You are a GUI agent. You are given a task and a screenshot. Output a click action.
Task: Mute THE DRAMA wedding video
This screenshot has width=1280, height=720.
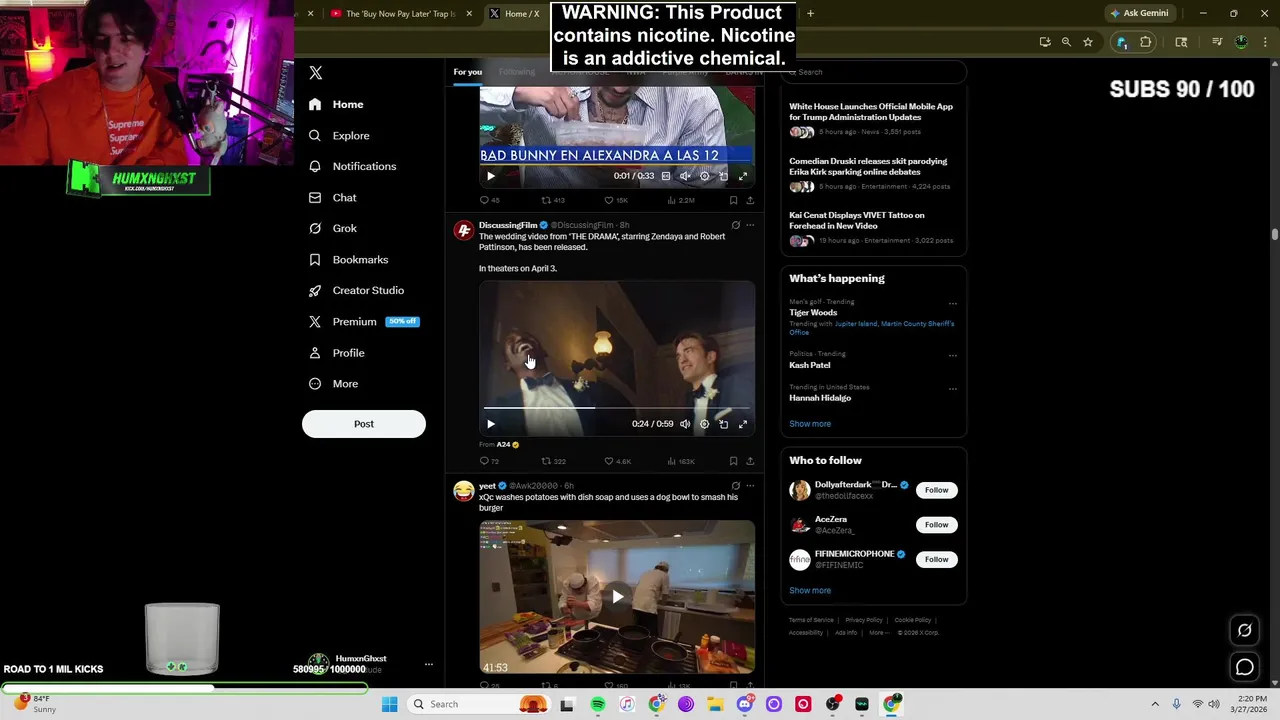click(685, 424)
